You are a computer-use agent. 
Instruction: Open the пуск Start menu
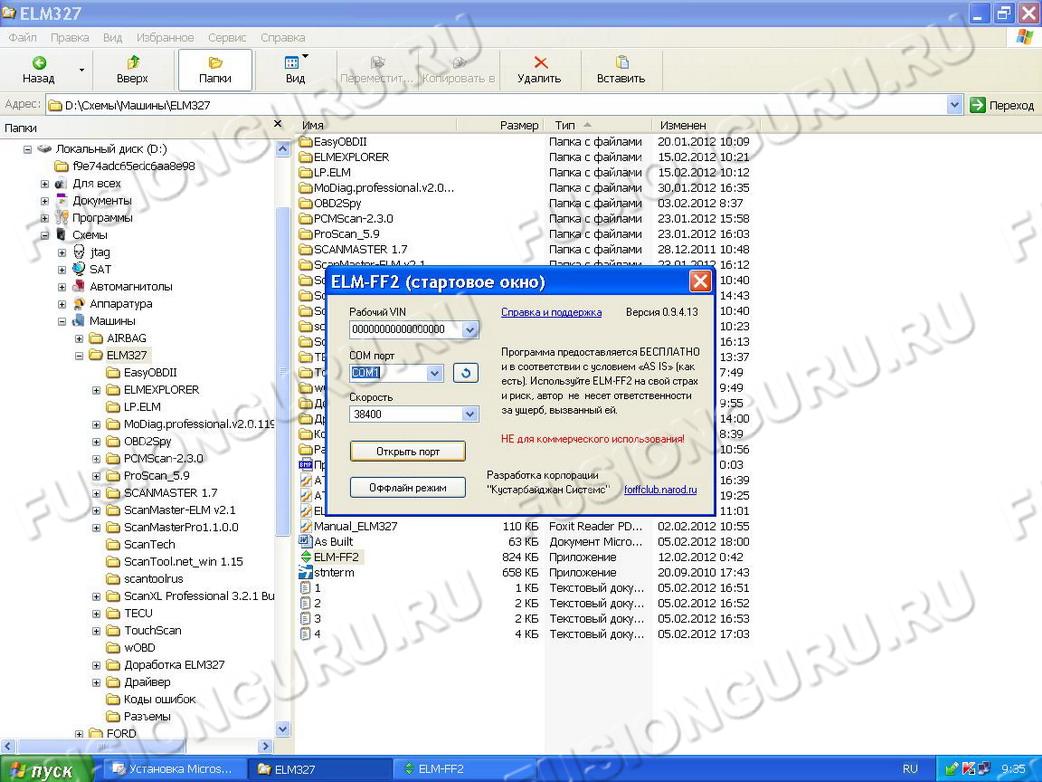[45, 769]
